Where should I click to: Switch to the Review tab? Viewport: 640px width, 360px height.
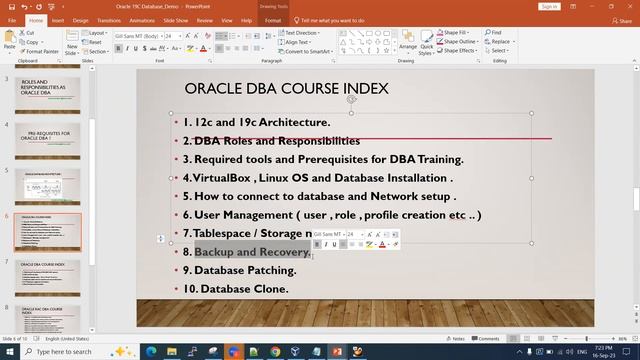point(204,20)
